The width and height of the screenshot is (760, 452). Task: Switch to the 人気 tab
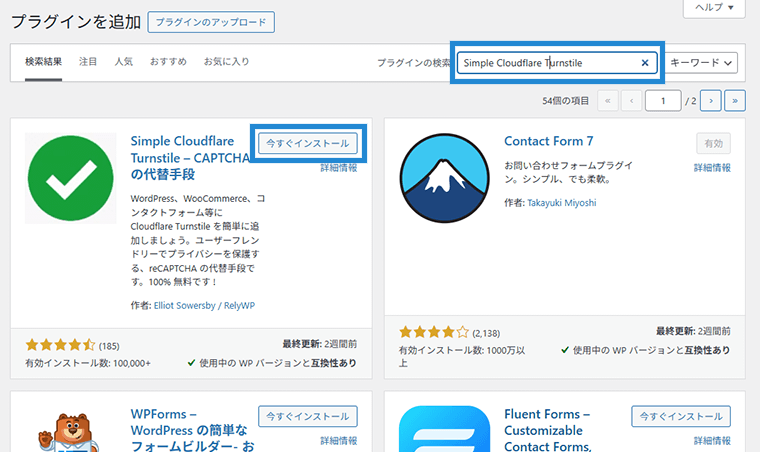coord(124,62)
